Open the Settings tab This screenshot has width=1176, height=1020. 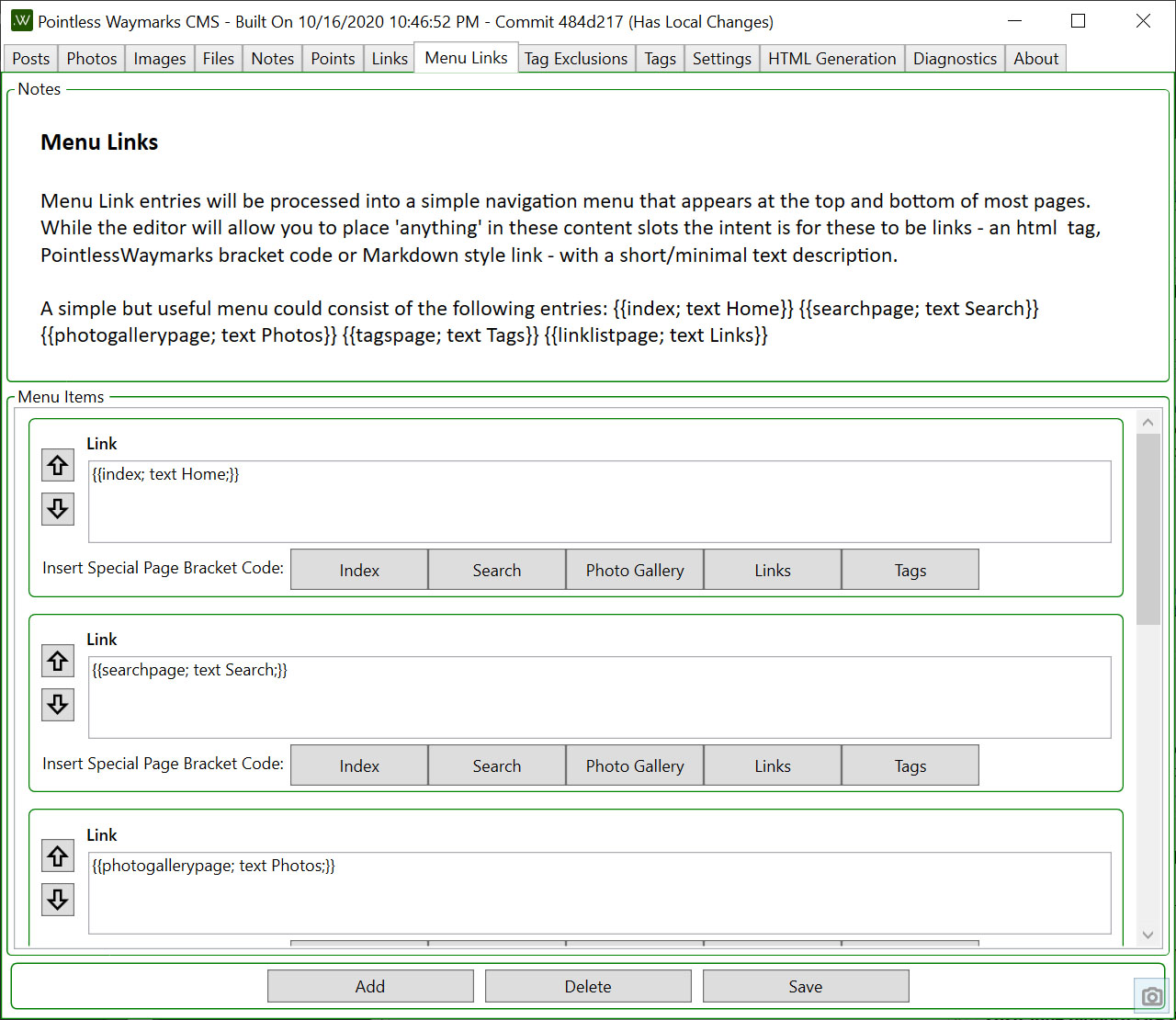click(x=722, y=58)
